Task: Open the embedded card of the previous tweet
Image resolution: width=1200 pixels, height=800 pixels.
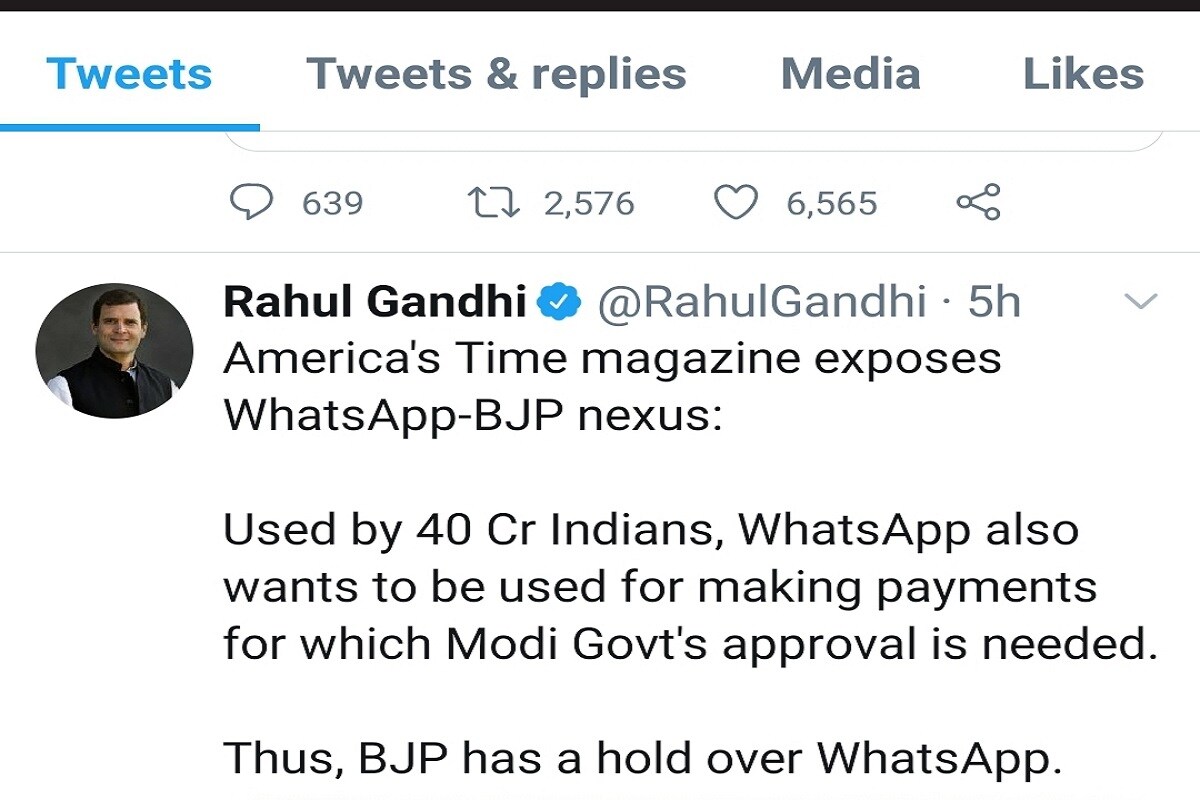Action: point(695,140)
